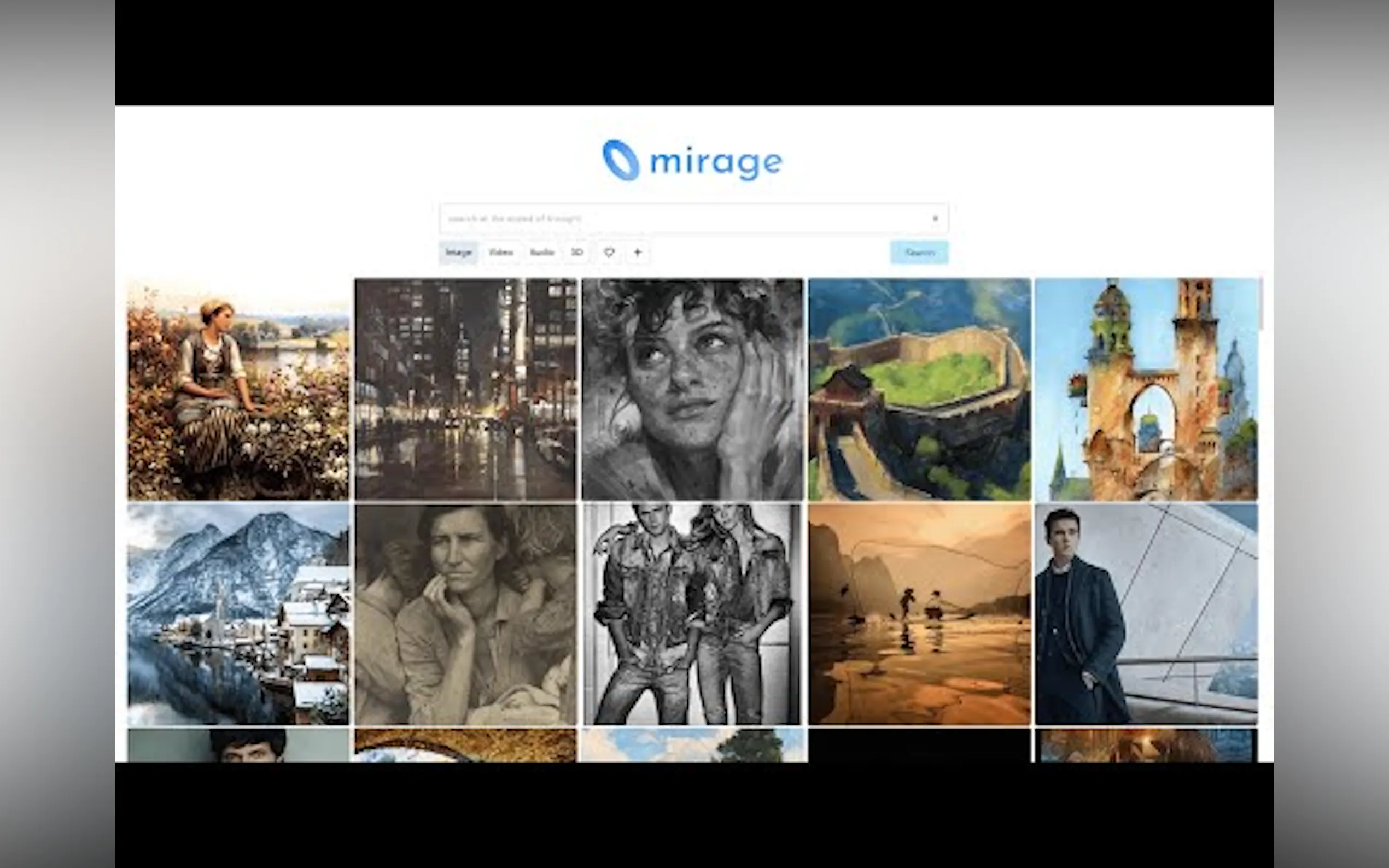
Task: Open the snowy mountain village image
Action: (x=238, y=614)
